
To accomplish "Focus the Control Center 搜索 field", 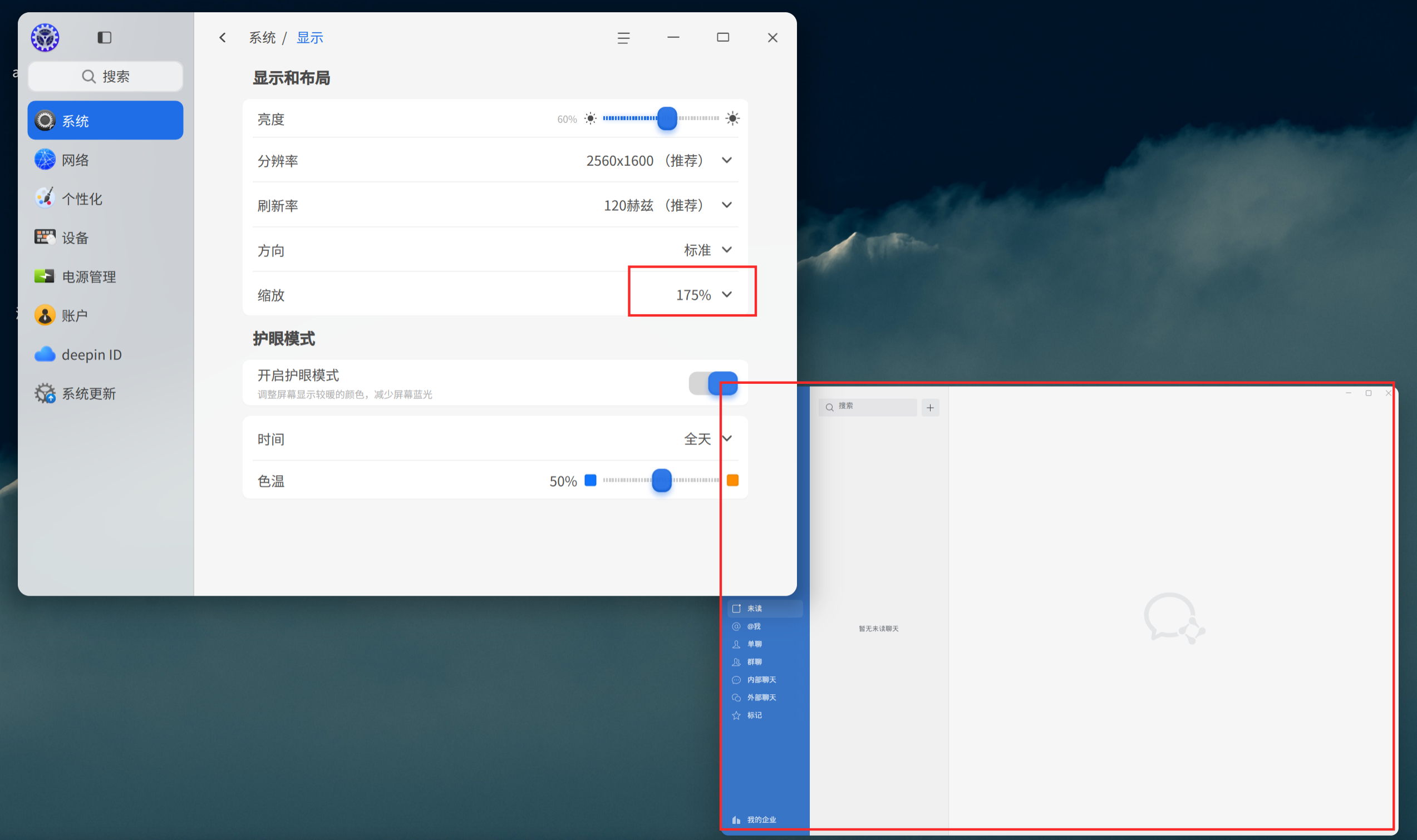I will pos(105,76).
